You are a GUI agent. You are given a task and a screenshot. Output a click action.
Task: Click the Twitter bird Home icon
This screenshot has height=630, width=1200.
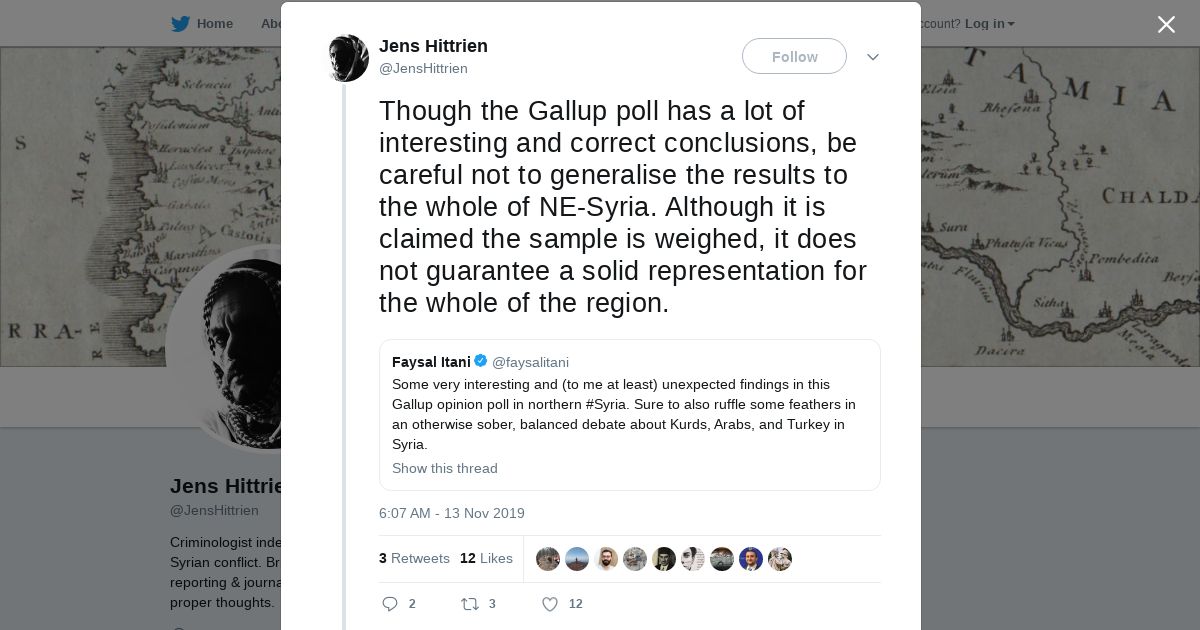point(180,24)
